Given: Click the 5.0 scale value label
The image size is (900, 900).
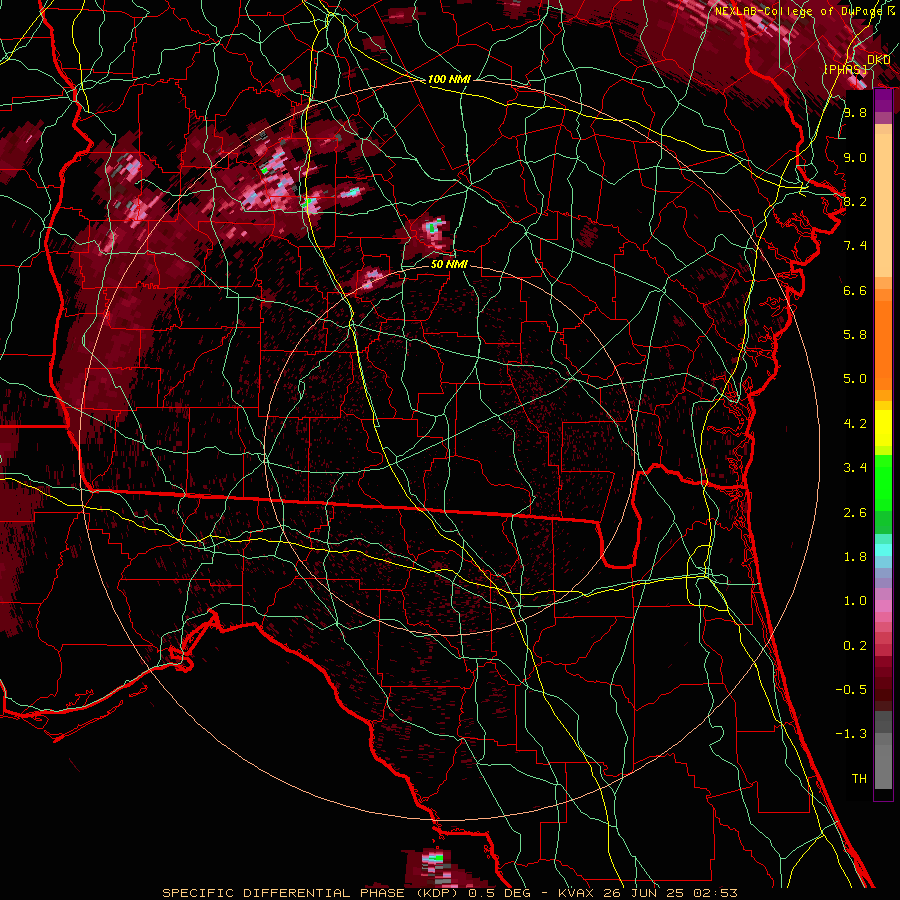Looking at the screenshot, I should [x=855, y=379].
